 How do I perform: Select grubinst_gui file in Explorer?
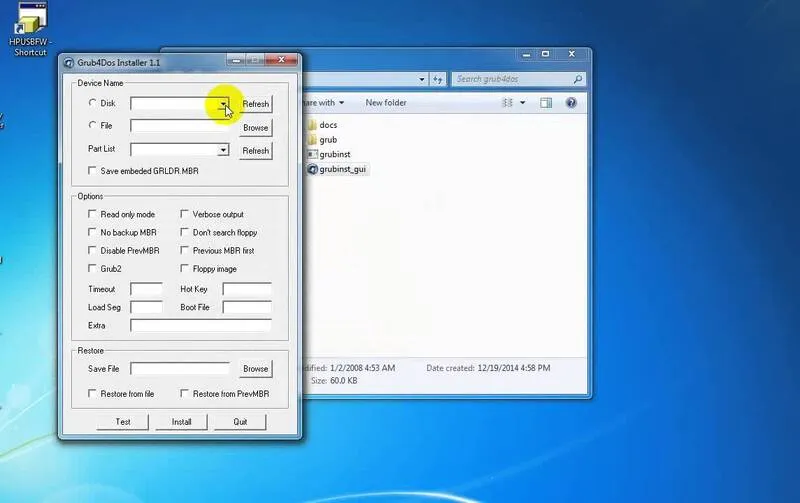[x=337, y=169]
